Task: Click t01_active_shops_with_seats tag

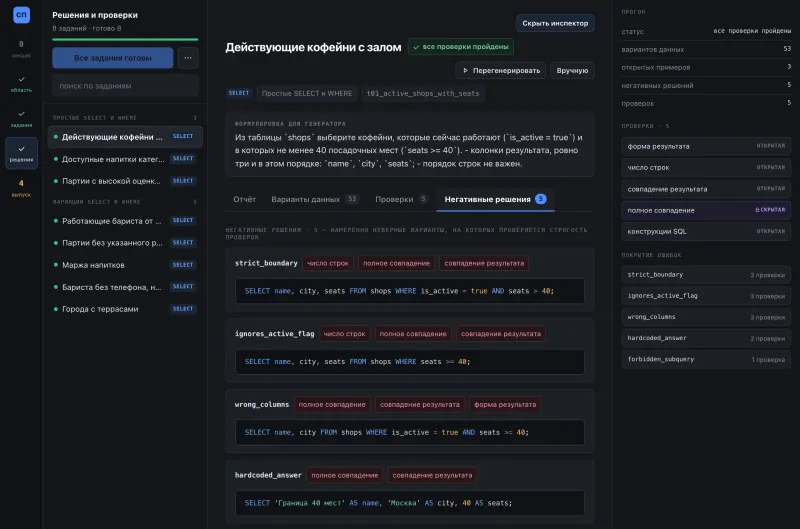Action: (x=423, y=93)
